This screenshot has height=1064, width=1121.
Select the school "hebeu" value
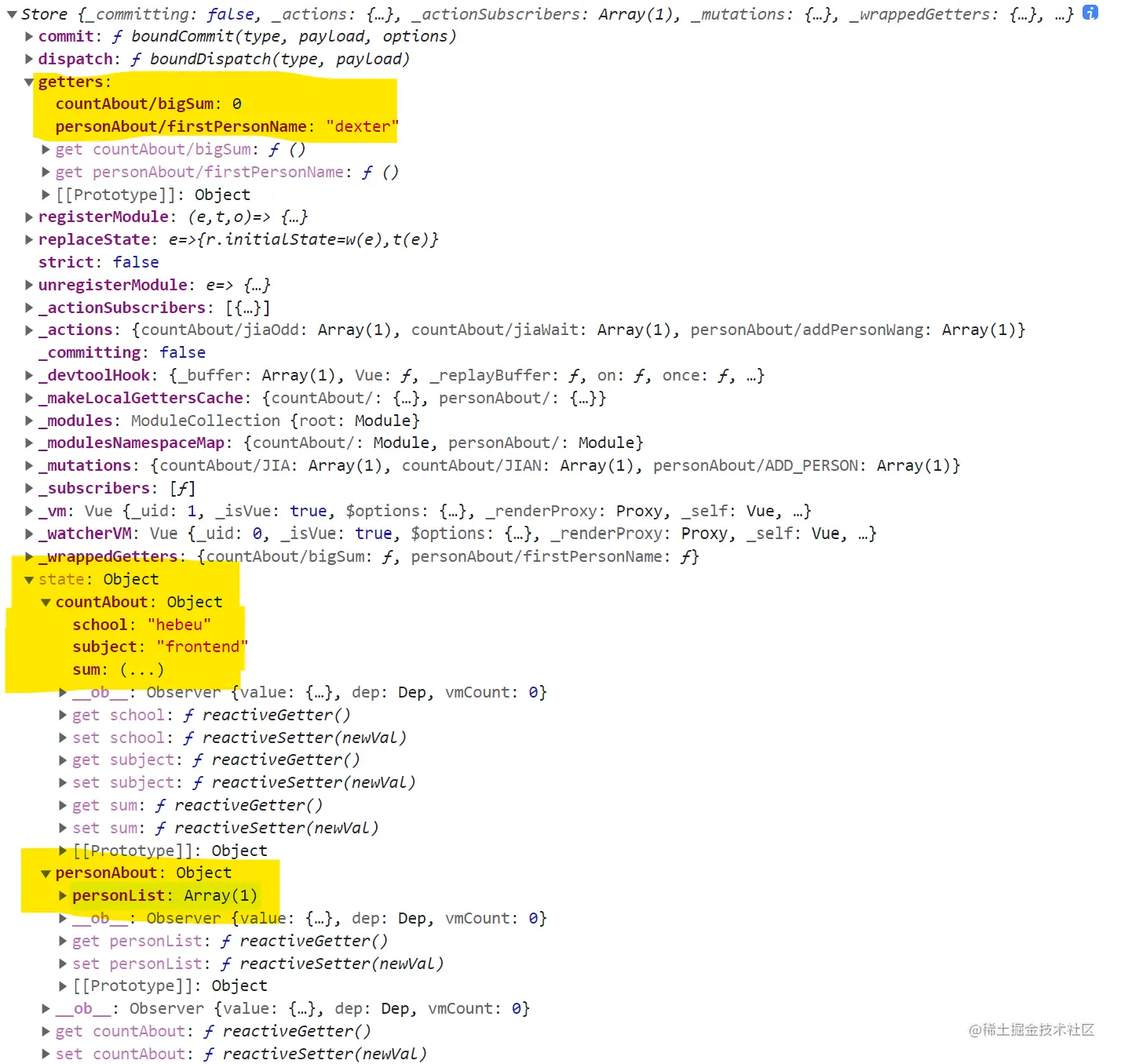coord(179,625)
